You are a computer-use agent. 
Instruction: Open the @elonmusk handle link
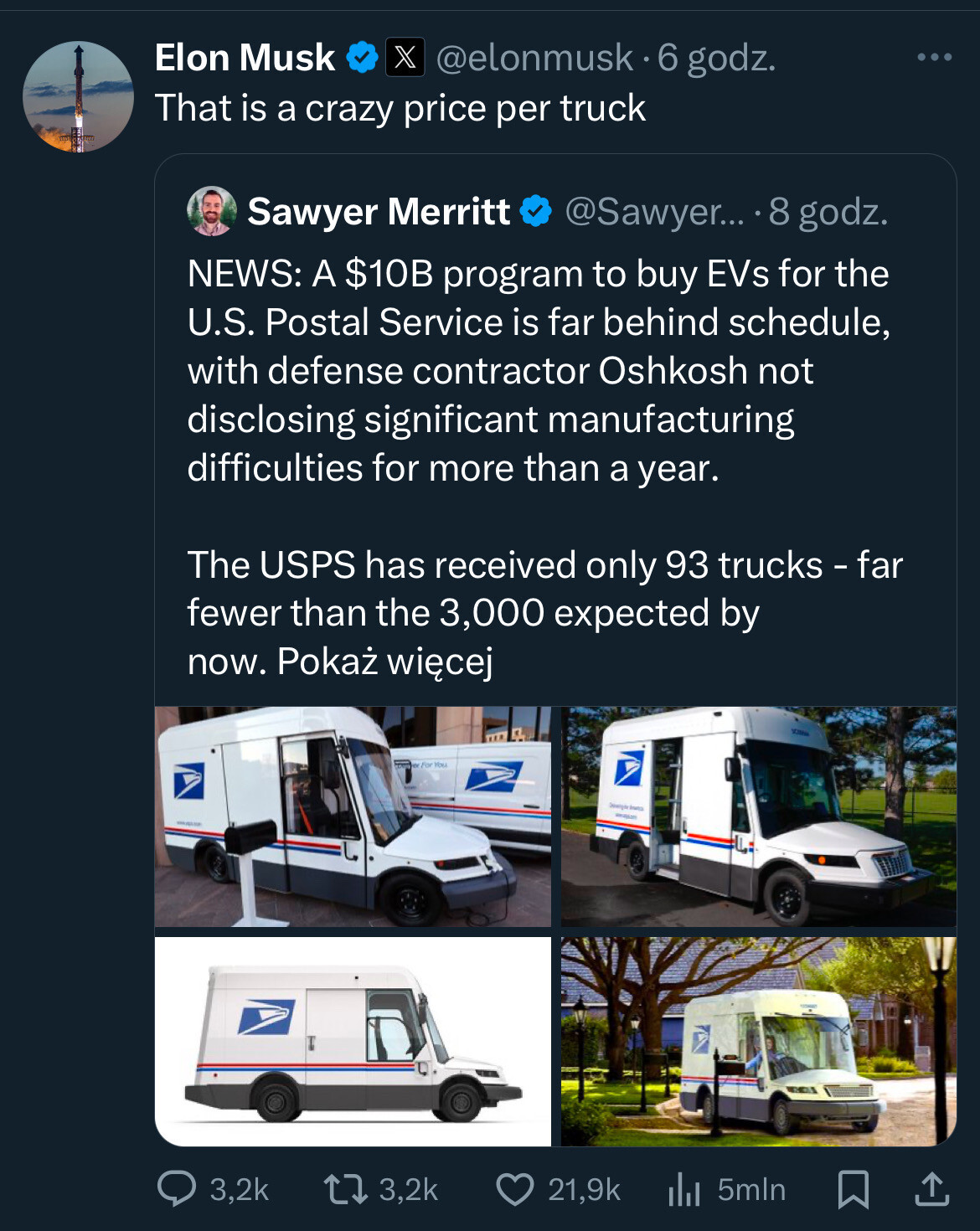pos(534,57)
